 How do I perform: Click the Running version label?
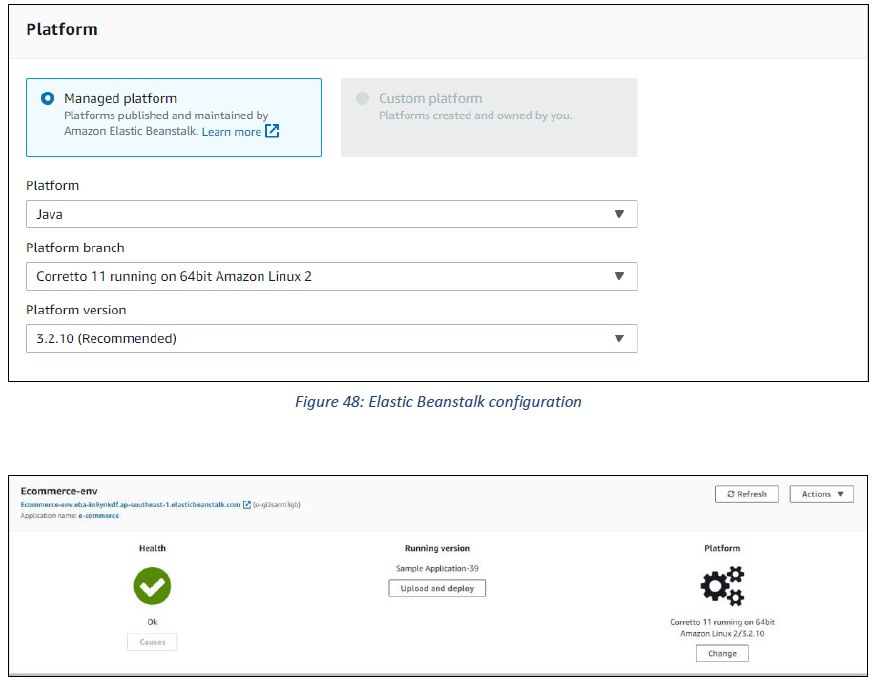437,548
